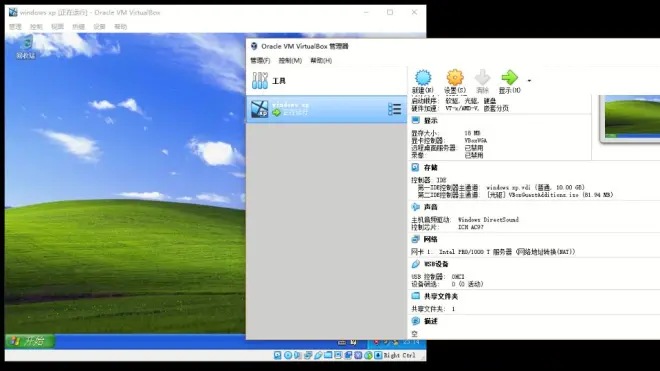This screenshot has width=660, height=371.
Task: Click shared folders icon in VM status bar
Action: tap(328, 355)
